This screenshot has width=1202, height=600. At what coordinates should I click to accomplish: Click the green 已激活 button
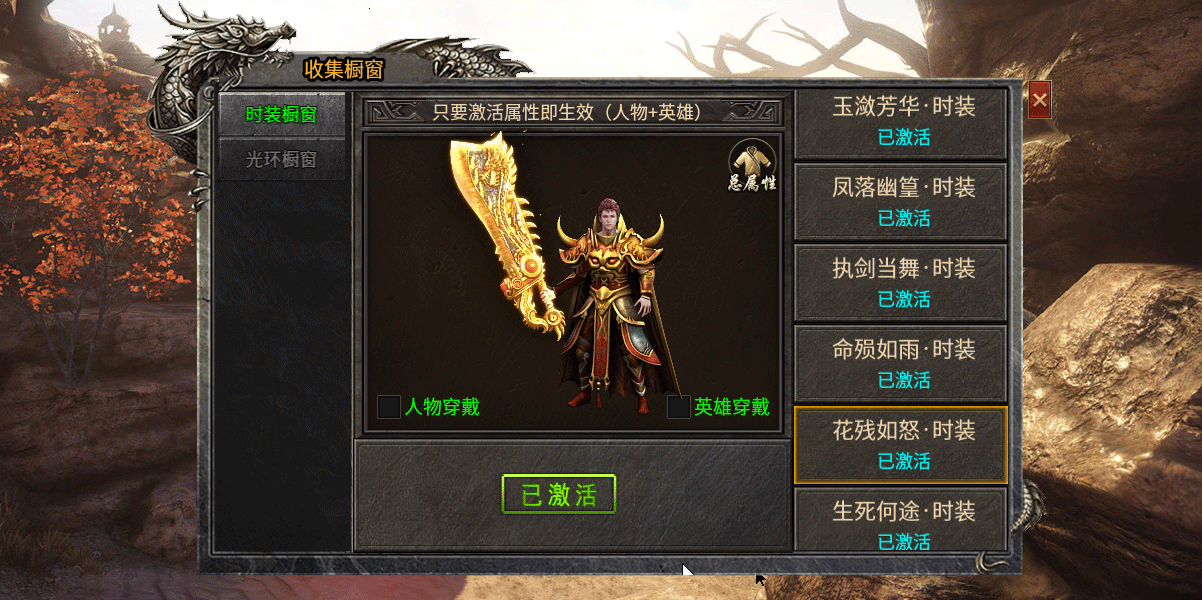[559, 494]
